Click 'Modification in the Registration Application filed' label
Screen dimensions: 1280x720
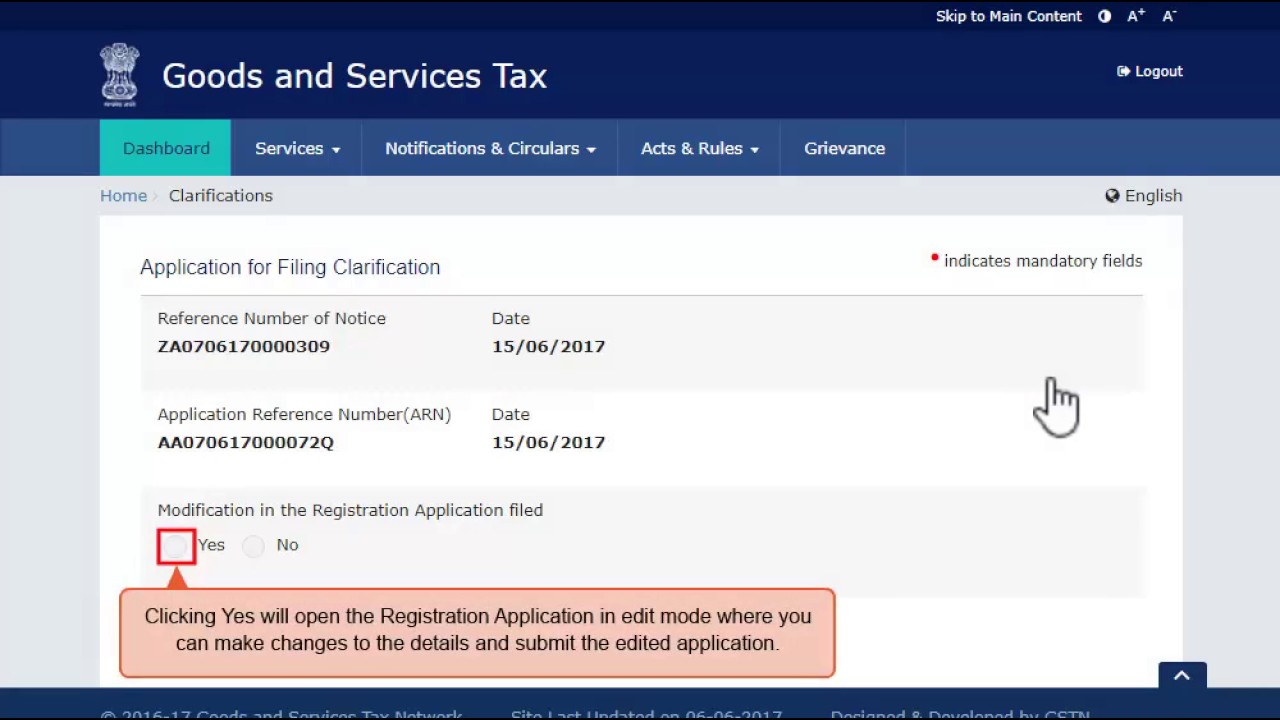click(x=350, y=510)
